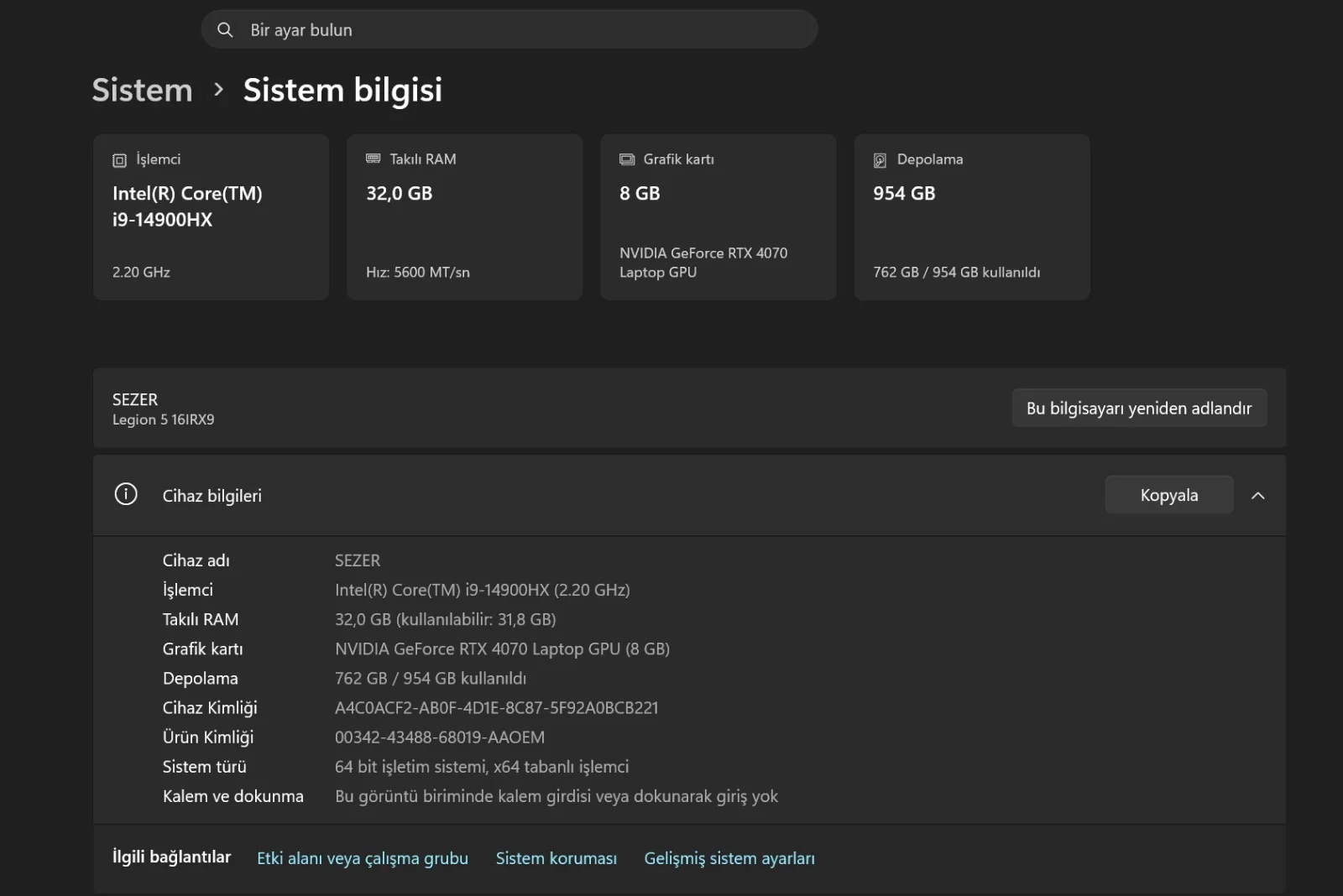Click the 'Cihaz adı' row label

coord(196,560)
